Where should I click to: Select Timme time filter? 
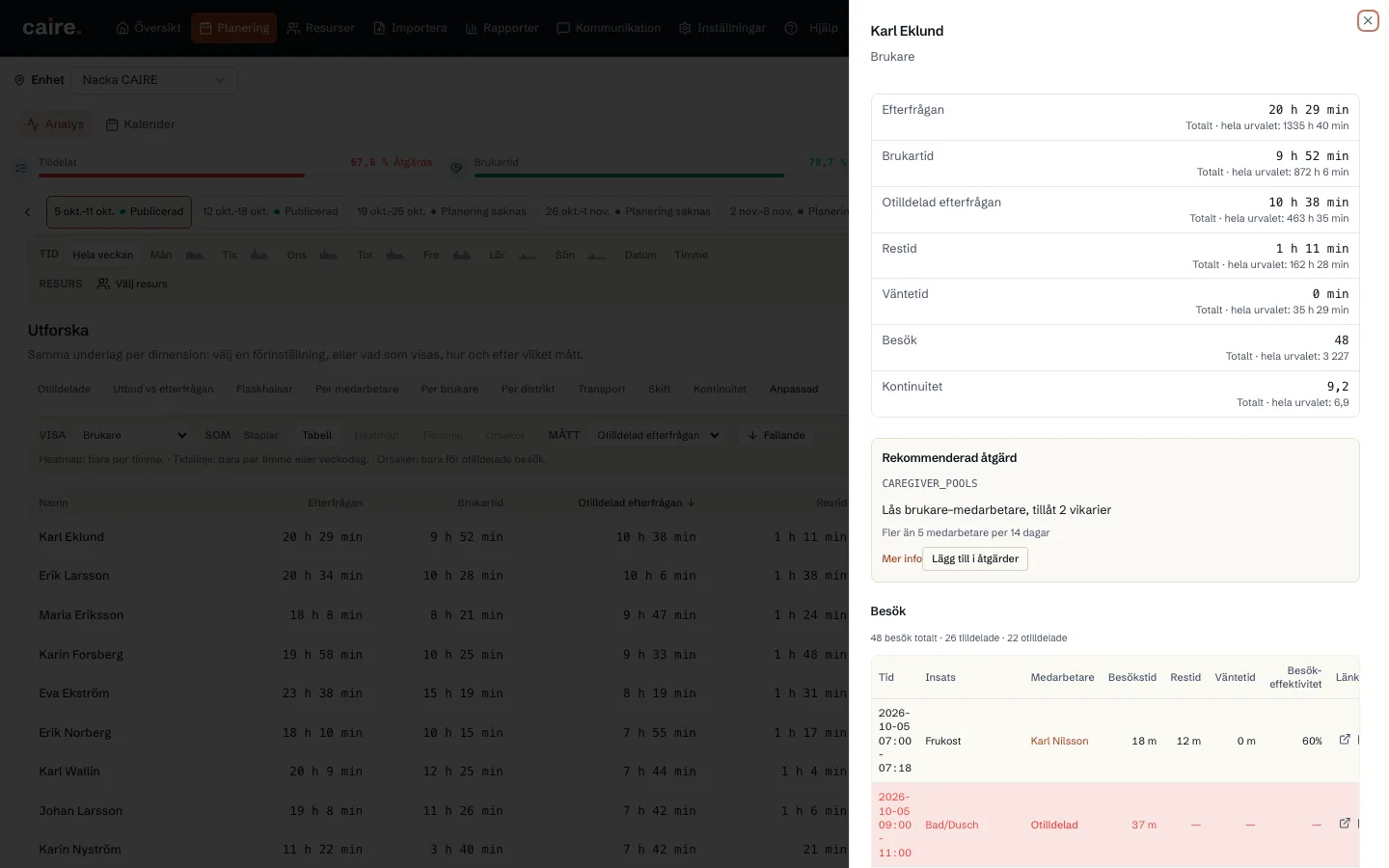[691, 255]
